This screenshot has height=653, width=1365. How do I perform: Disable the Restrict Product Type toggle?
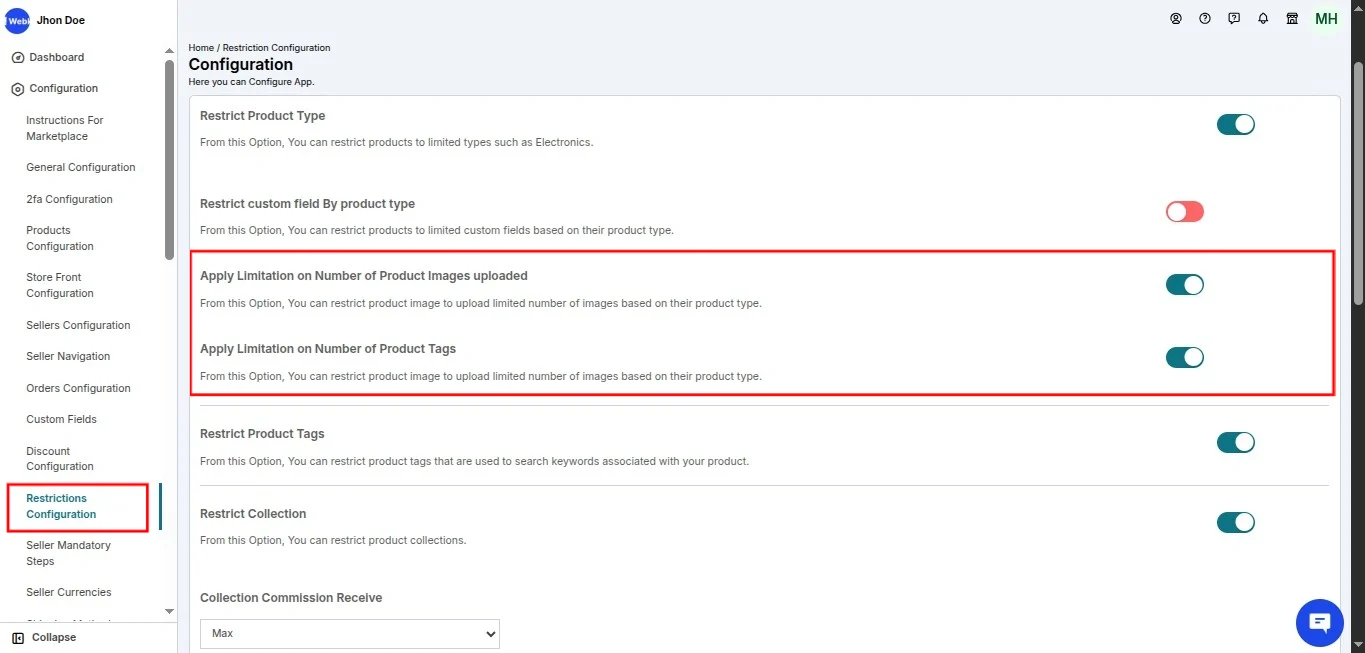1235,125
